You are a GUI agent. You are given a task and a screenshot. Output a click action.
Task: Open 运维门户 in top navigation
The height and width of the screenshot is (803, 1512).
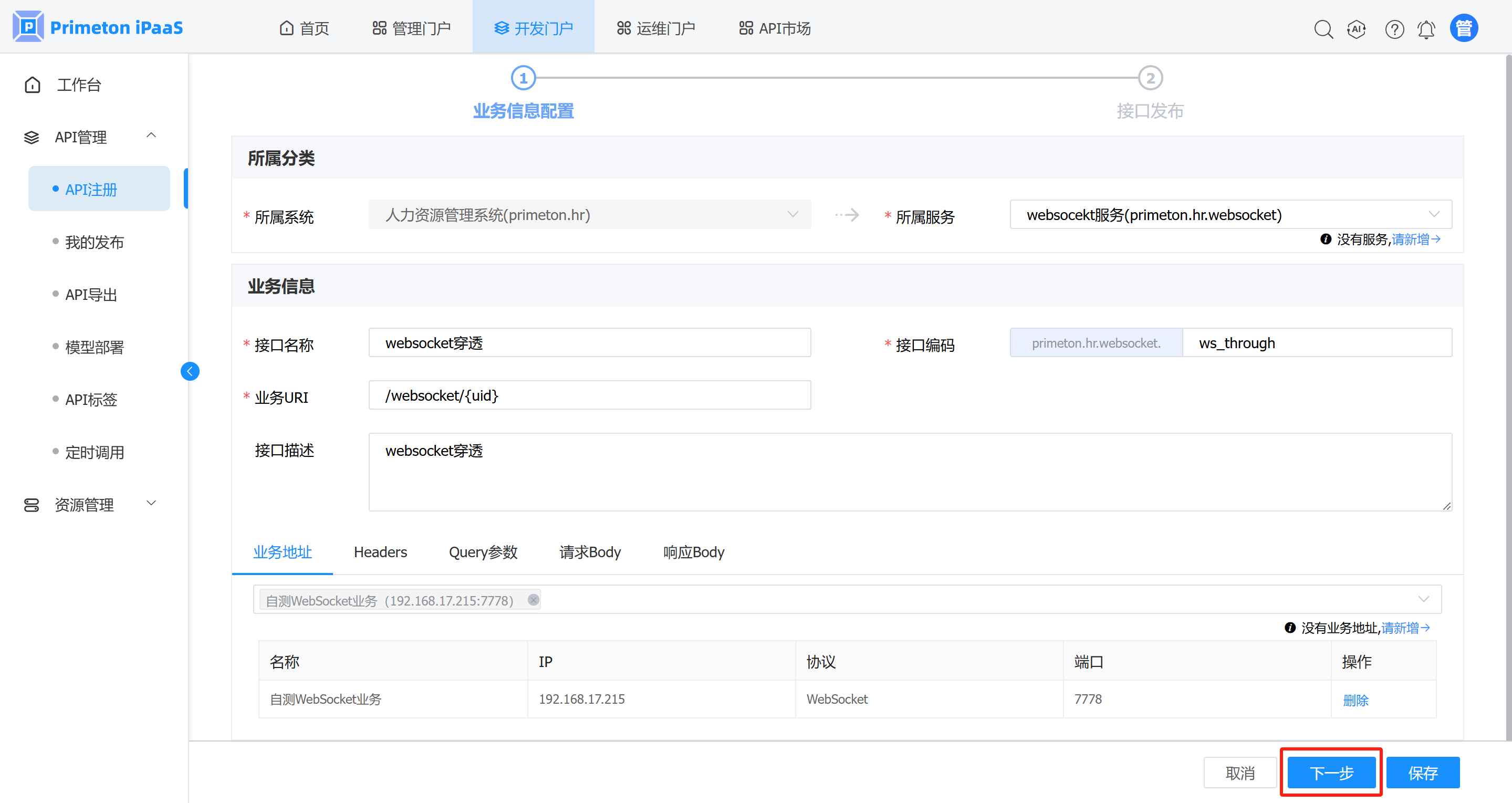tap(655, 28)
